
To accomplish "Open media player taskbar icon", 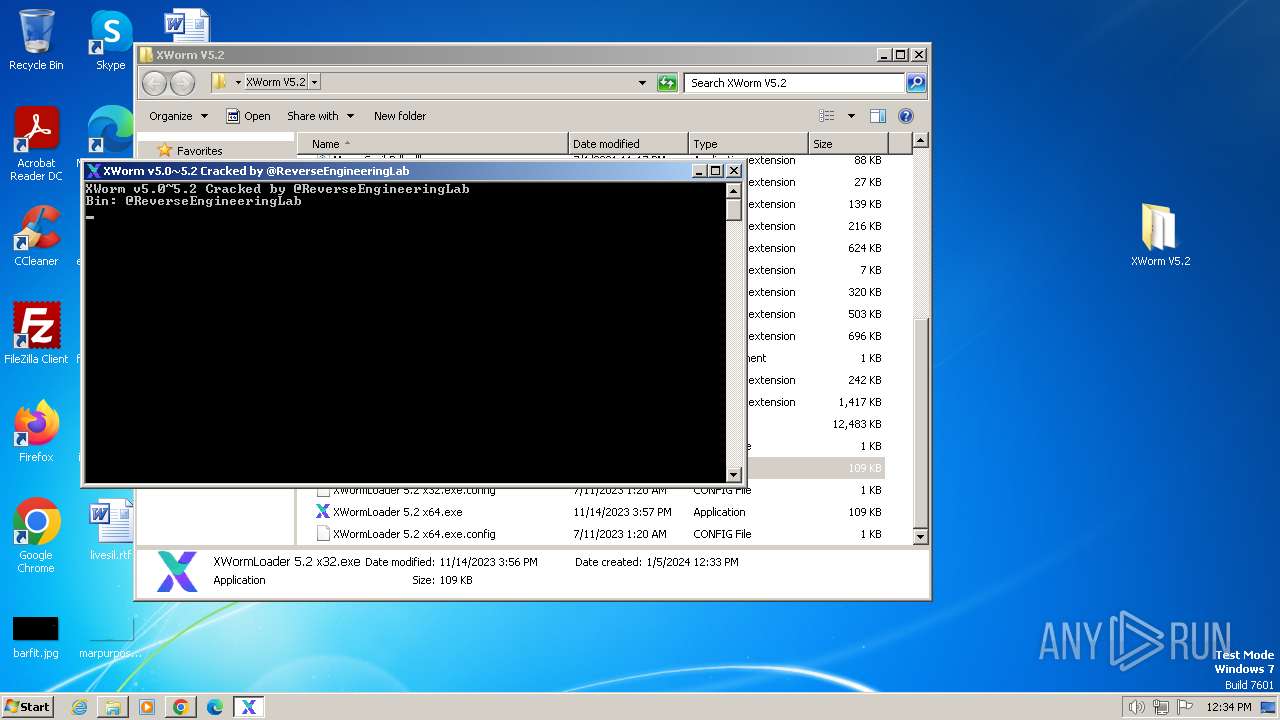I will pyautogui.click(x=147, y=707).
